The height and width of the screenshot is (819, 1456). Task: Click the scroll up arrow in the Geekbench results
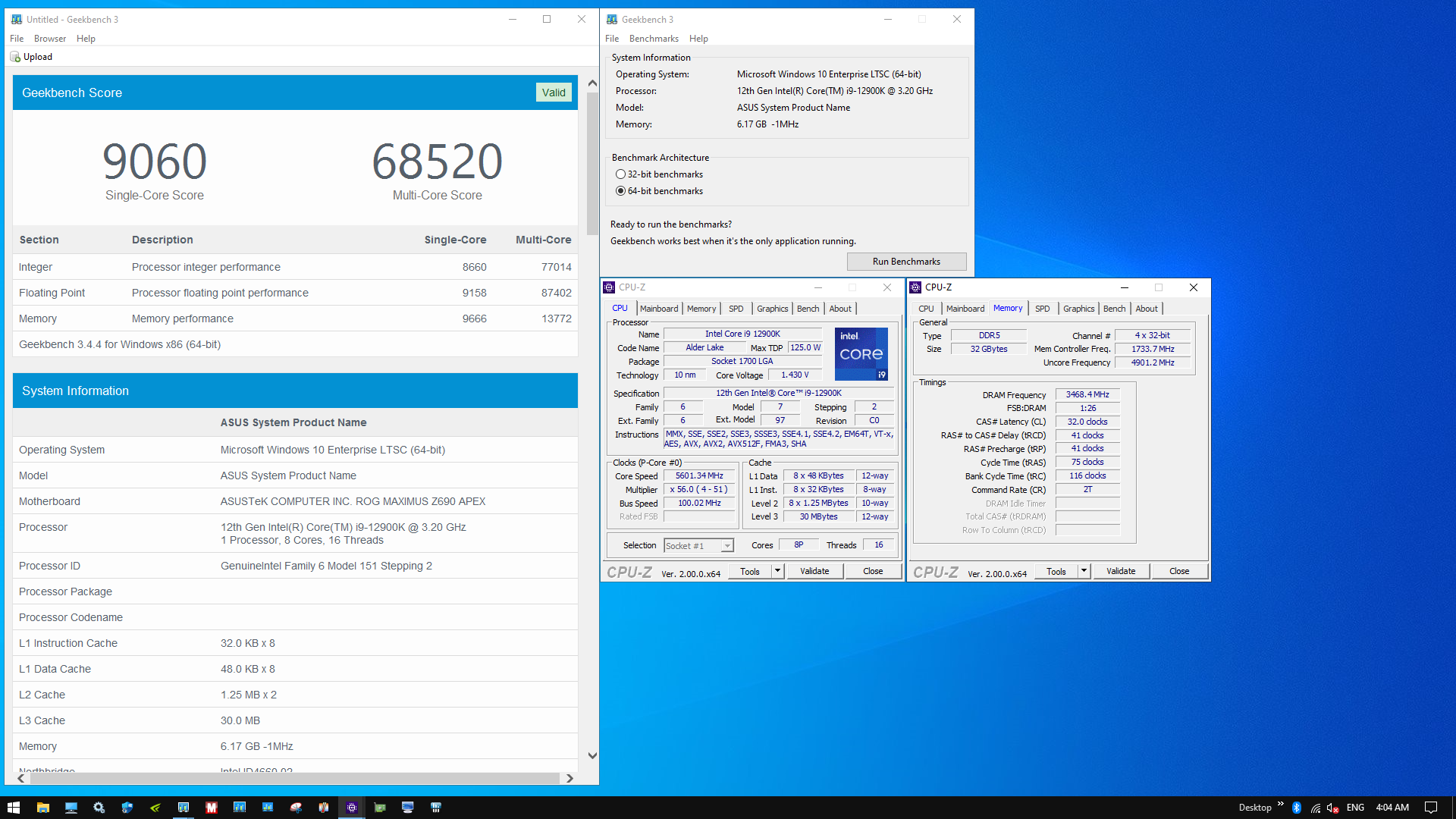[592, 83]
